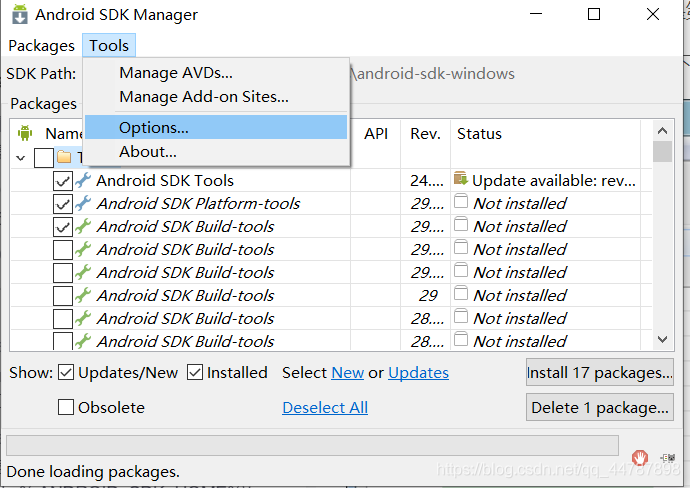Viewport: 690px width, 488px height.
Task: Click 'Done loading packages.' status text
Action: pyautogui.click(x=93, y=472)
